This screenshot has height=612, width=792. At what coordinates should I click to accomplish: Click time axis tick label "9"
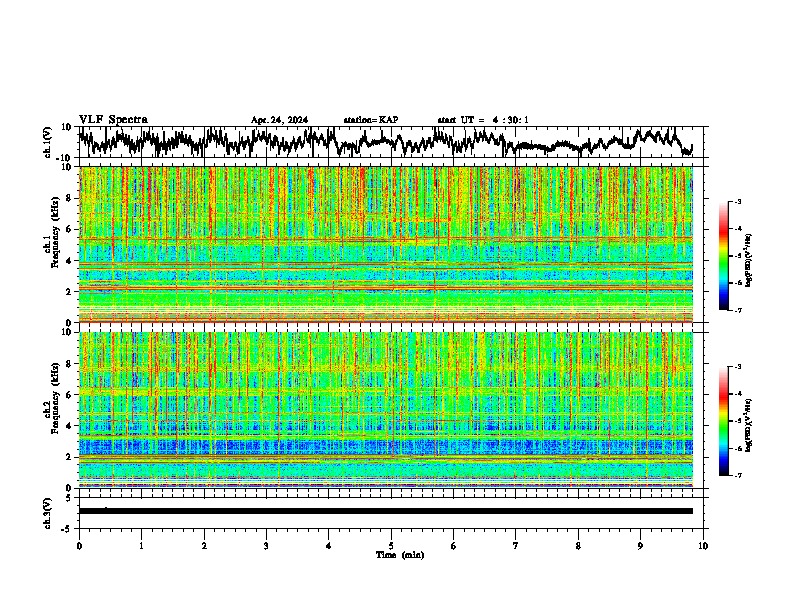point(640,546)
